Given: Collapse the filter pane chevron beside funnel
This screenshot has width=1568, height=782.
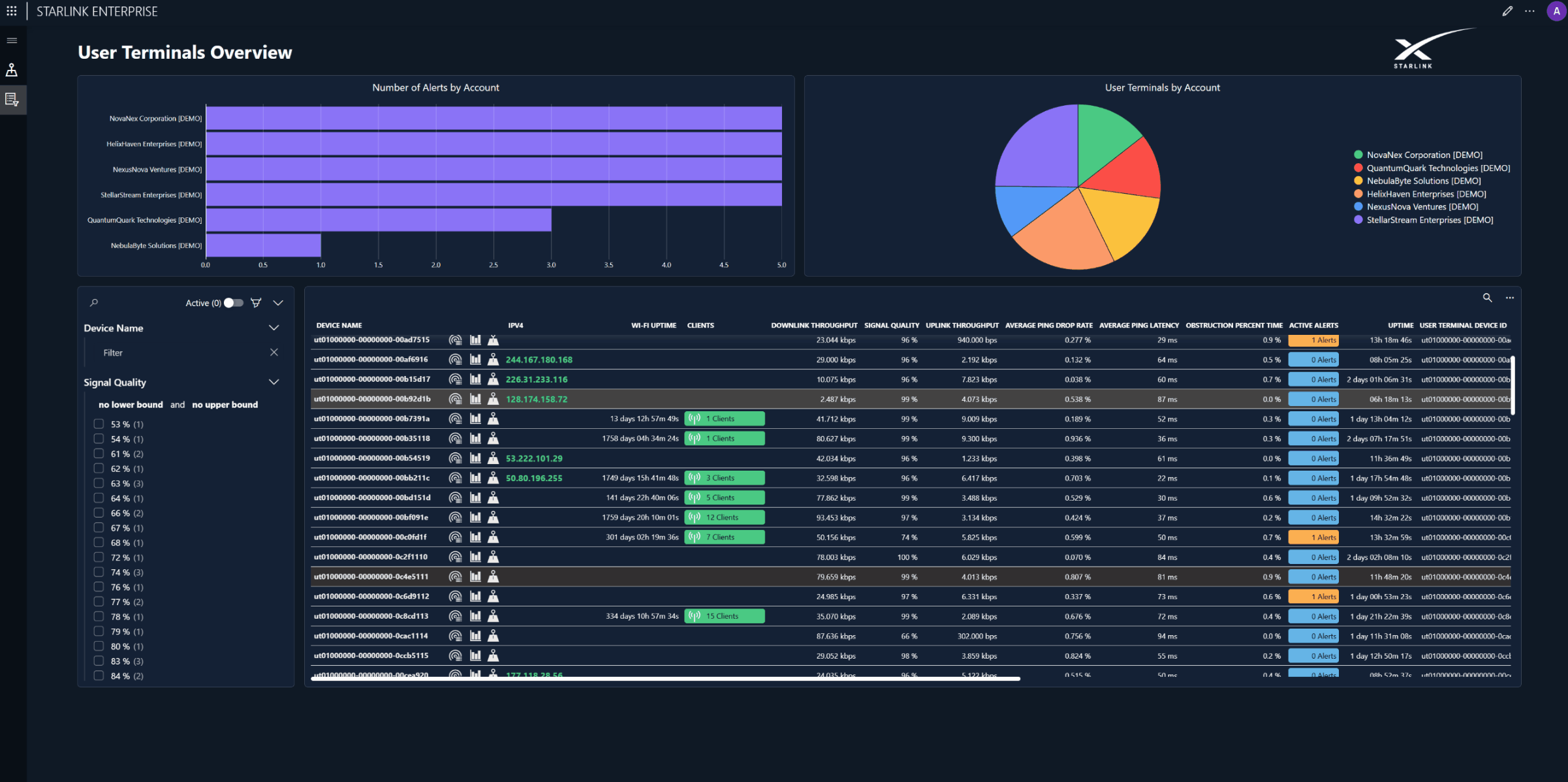Looking at the screenshot, I should pos(278,303).
